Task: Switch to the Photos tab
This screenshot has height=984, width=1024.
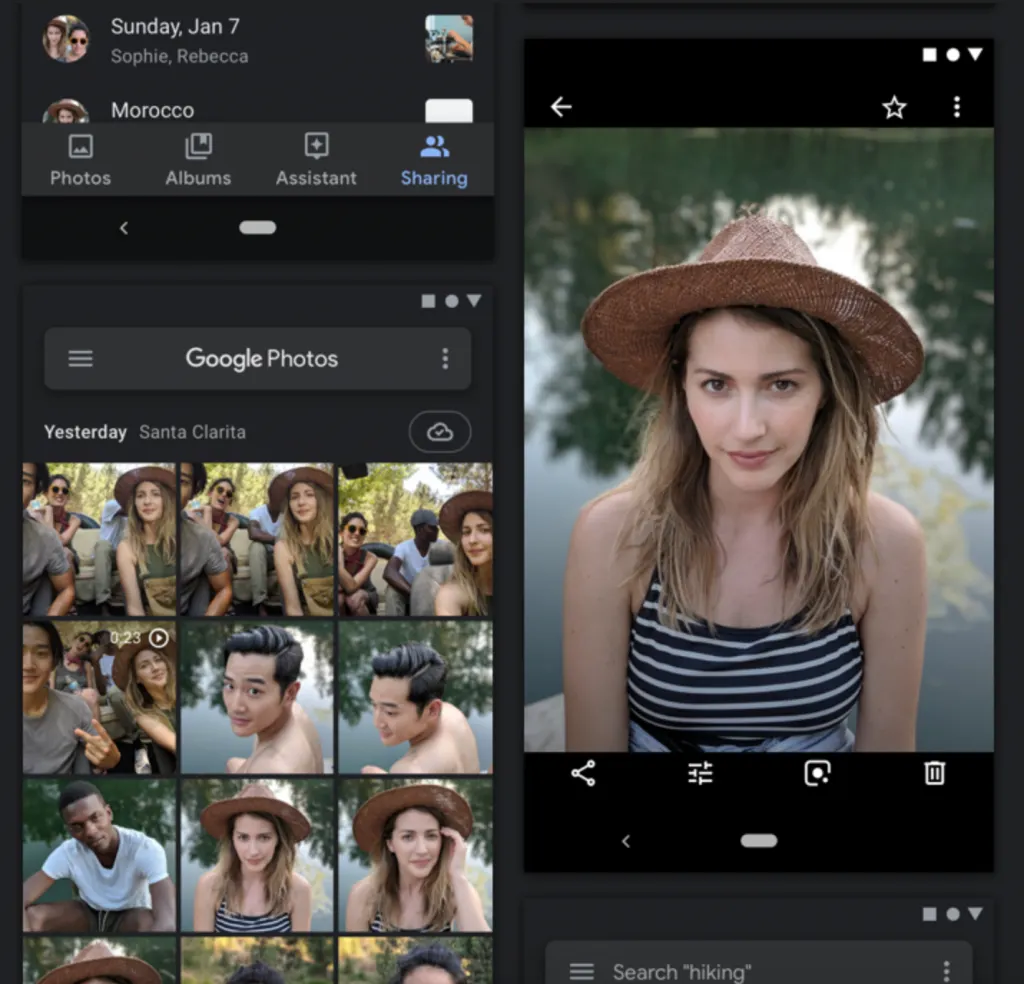Action: [x=80, y=161]
